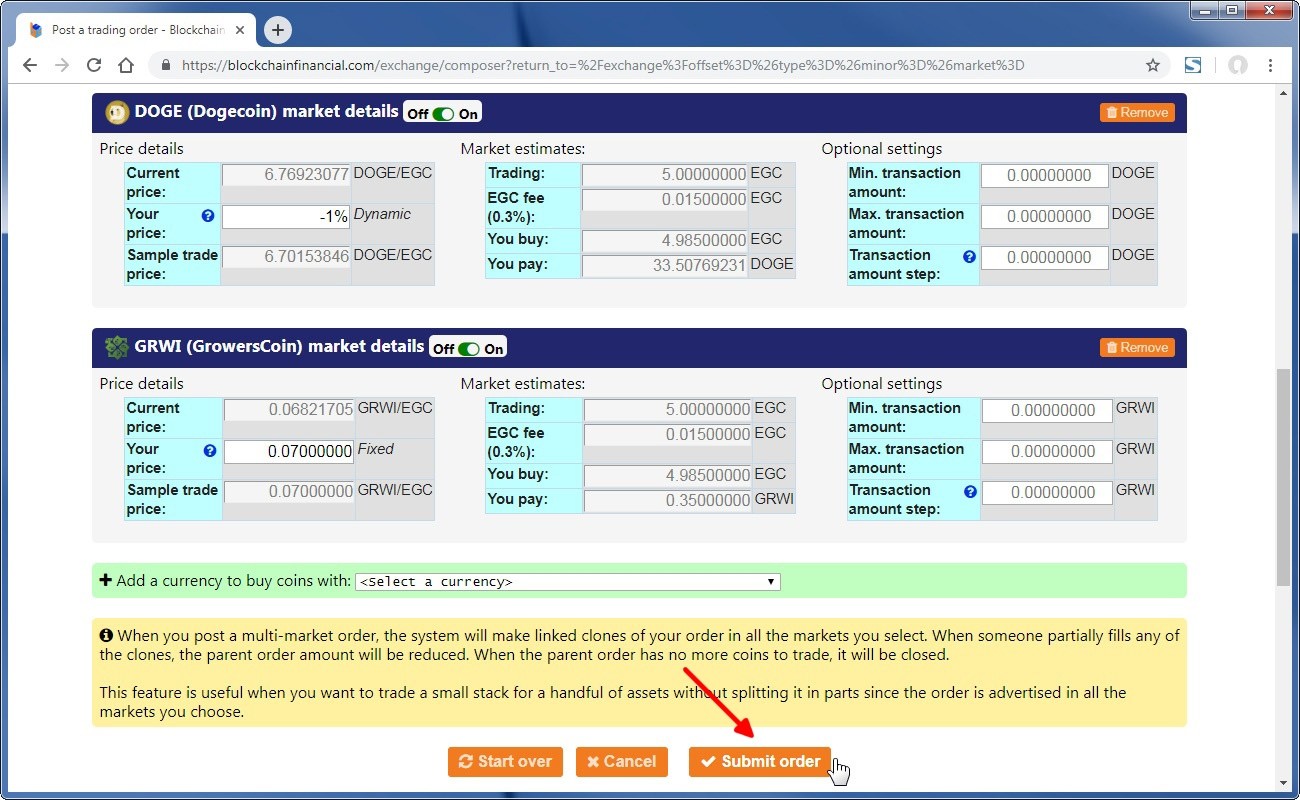Click the vertical page scrollbar thumb
Viewport: 1300px width, 800px height.
[1283, 478]
